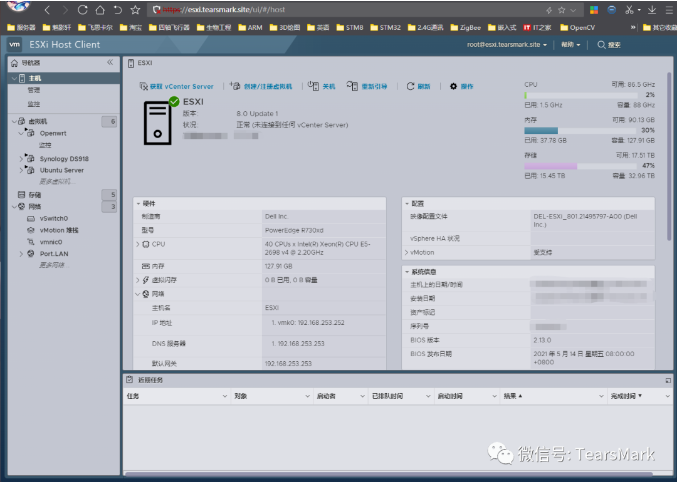The image size is (677, 482).
Task: Open the browser downloads icon
Action: click(x=652, y=10)
